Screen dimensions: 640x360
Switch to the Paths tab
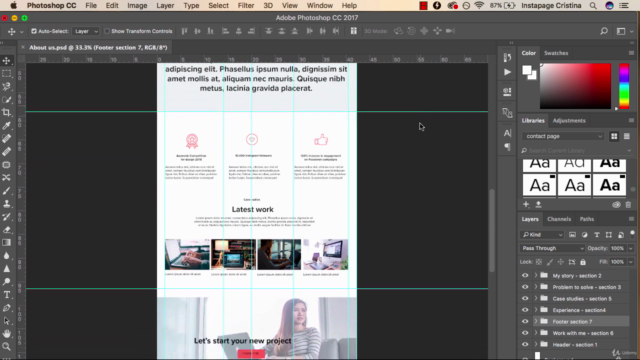pyautogui.click(x=587, y=219)
